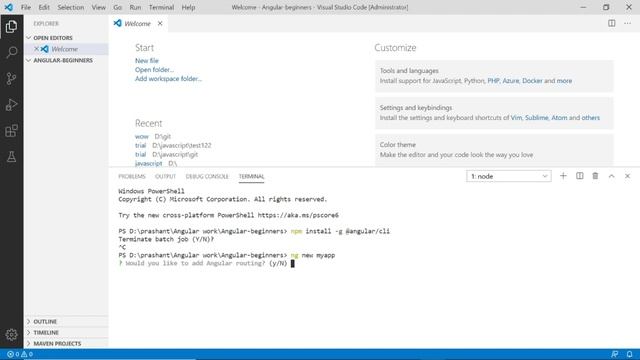Expand the Outline section
640x360 pixels.
click(66, 322)
